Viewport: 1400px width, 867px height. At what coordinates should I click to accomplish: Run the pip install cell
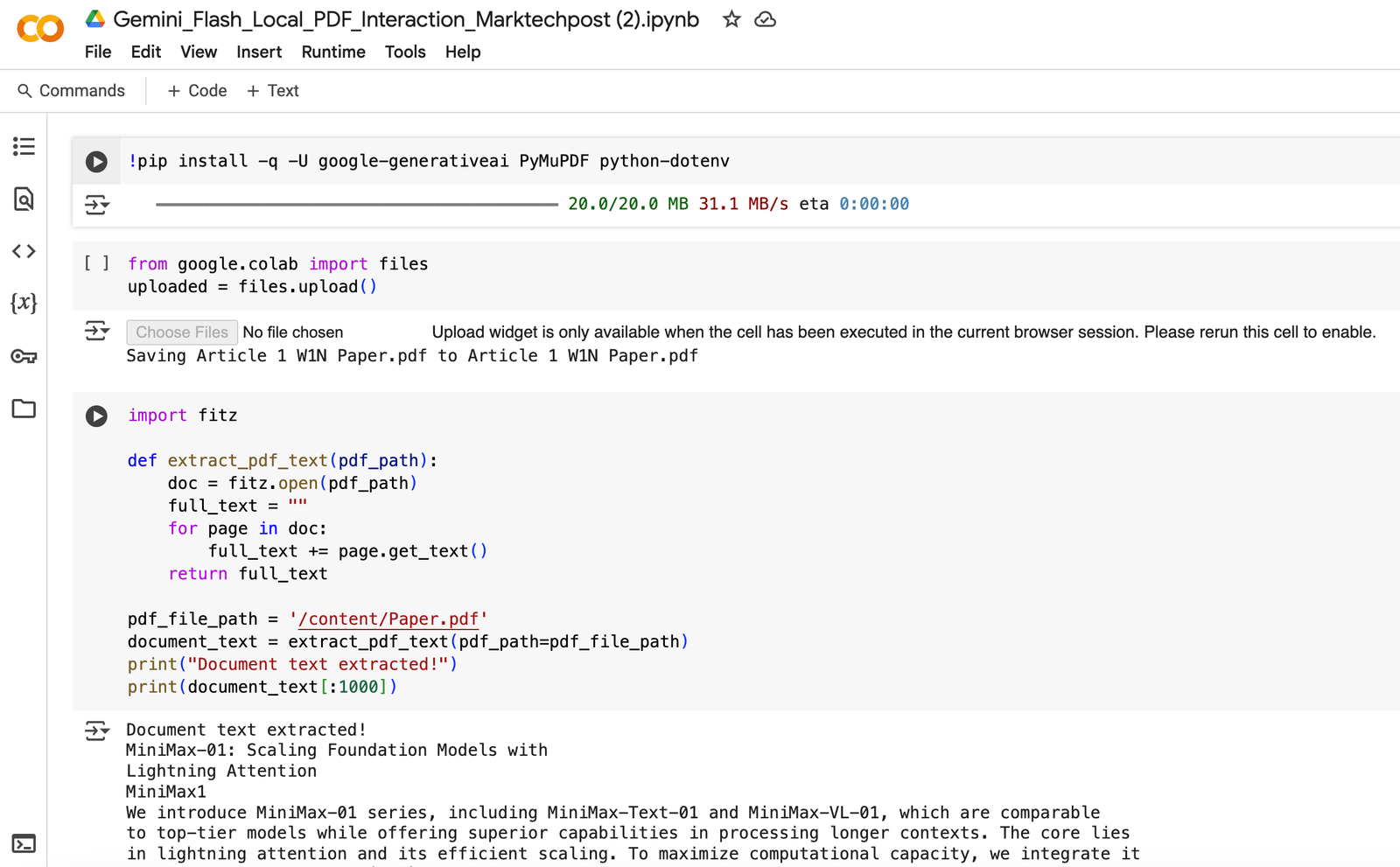coord(96,162)
